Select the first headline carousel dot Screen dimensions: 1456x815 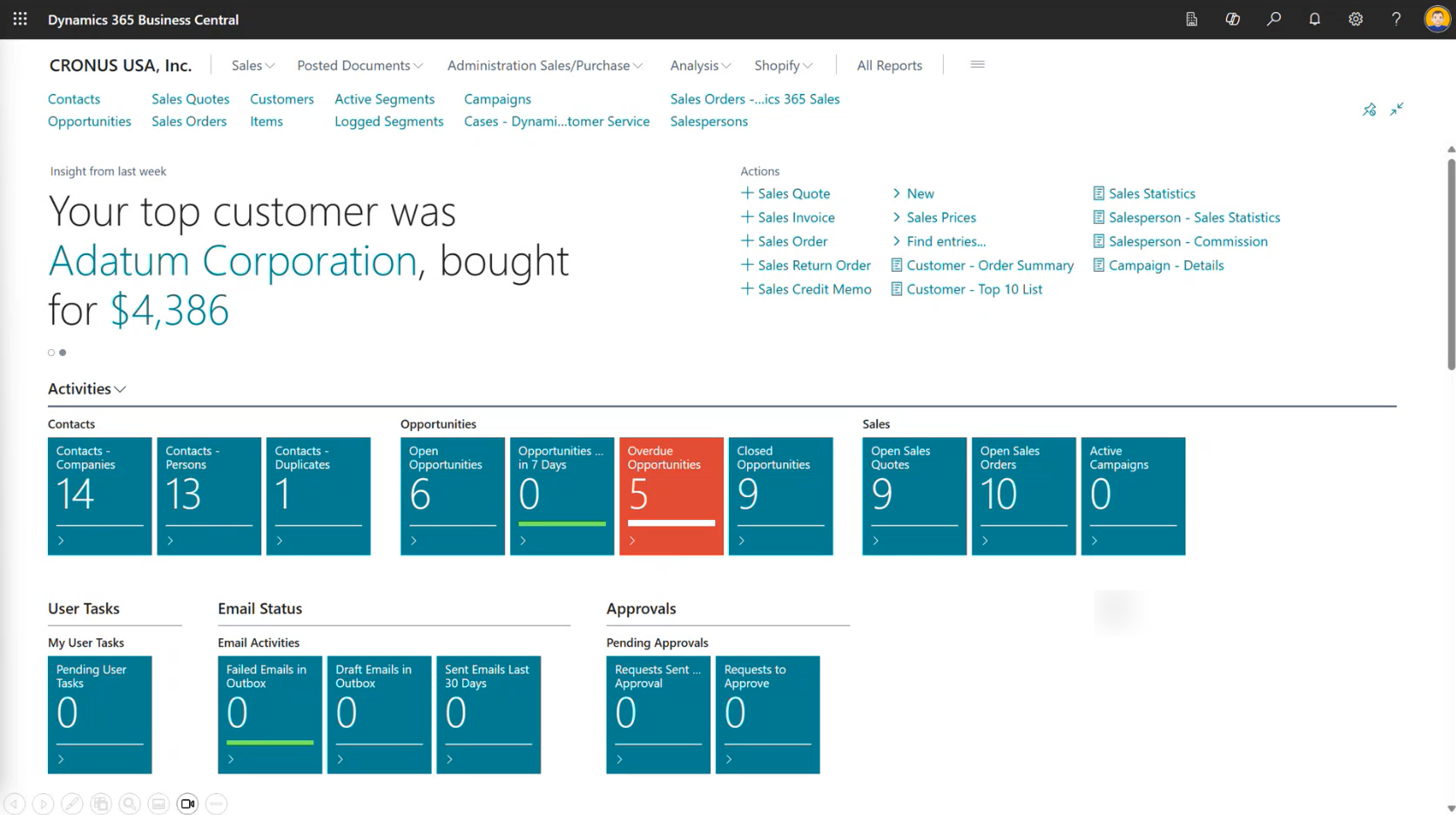51,353
